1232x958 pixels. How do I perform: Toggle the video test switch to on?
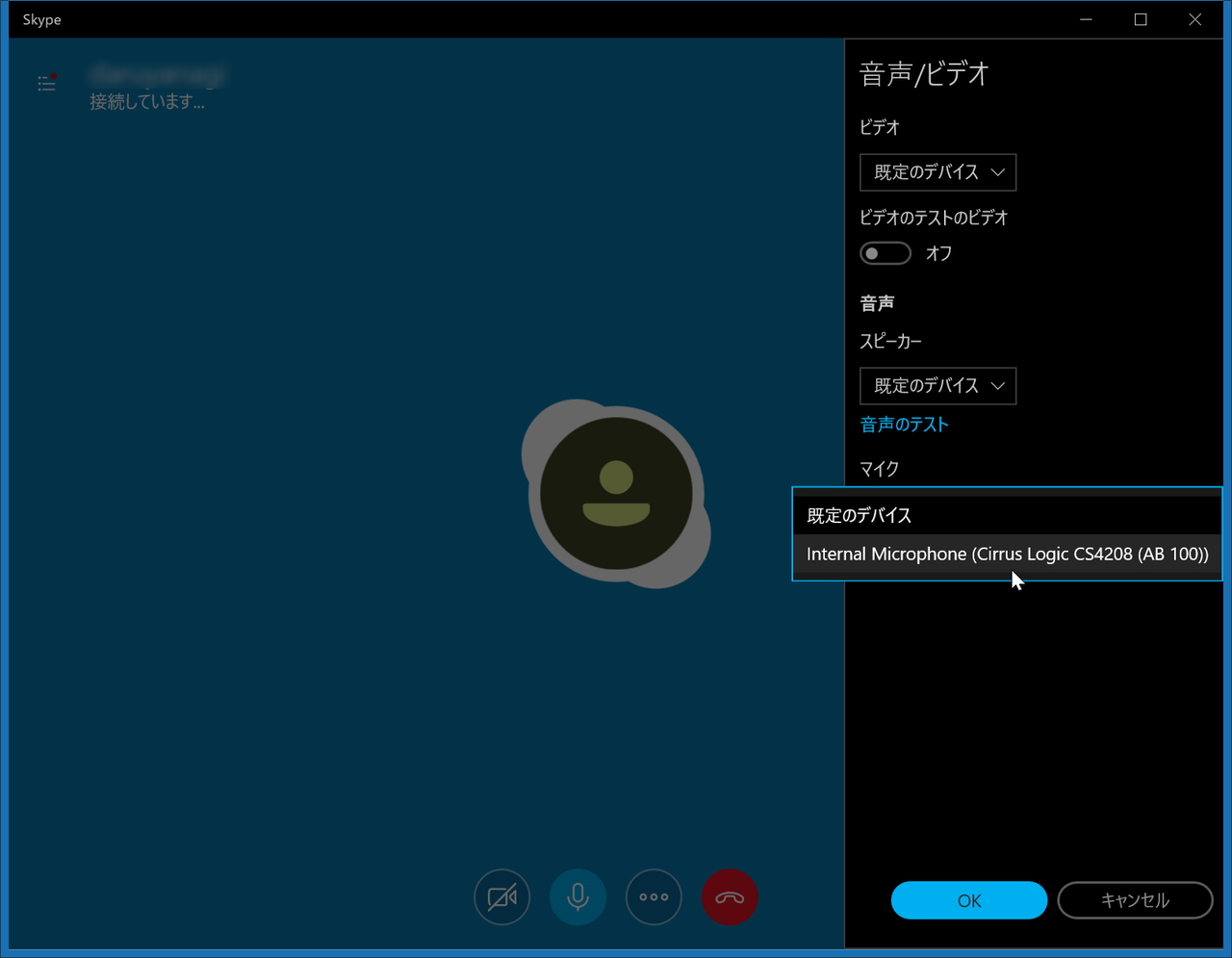(x=885, y=253)
